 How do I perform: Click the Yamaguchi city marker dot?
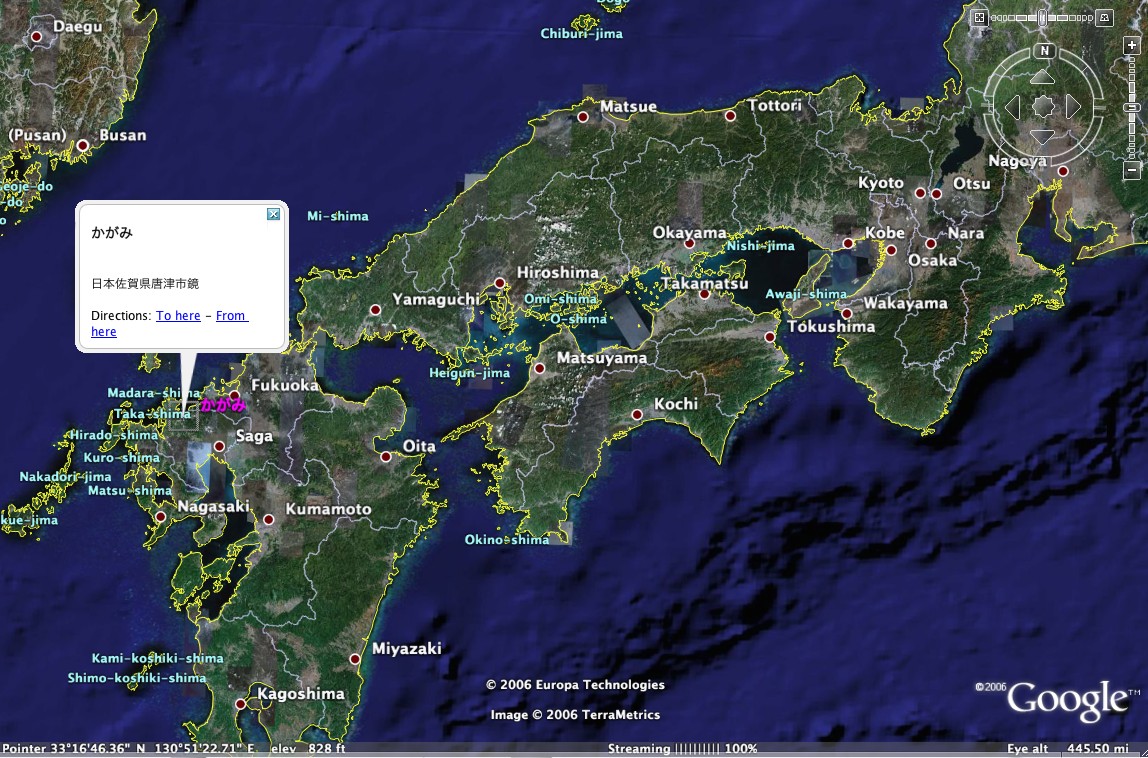tap(376, 310)
